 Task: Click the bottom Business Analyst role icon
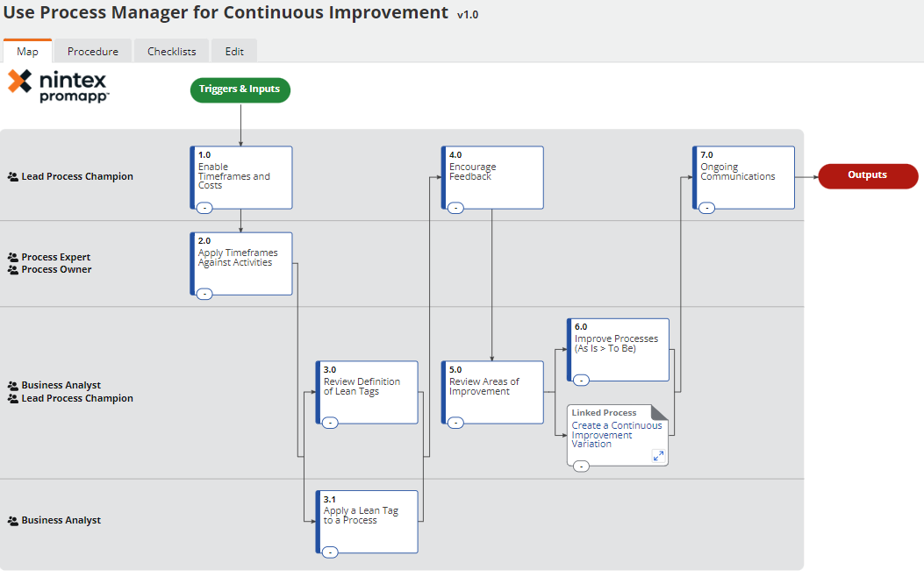tap(13, 521)
